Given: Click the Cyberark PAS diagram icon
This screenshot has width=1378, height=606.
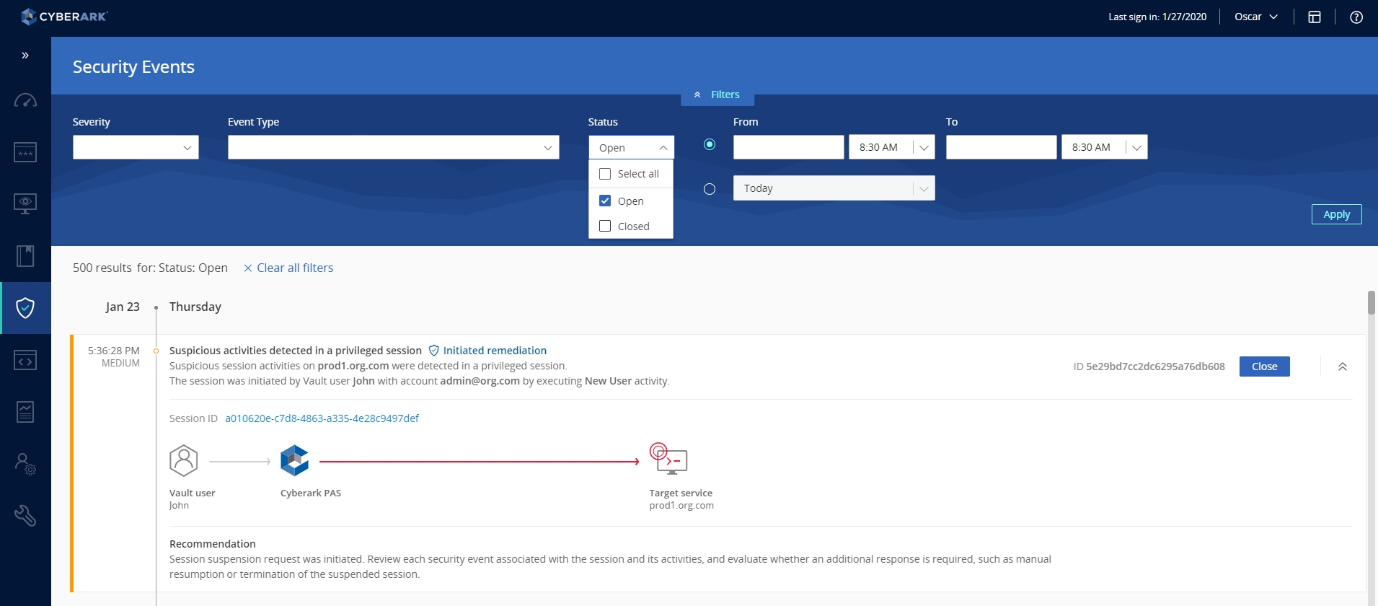Looking at the screenshot, I should 294,460.
